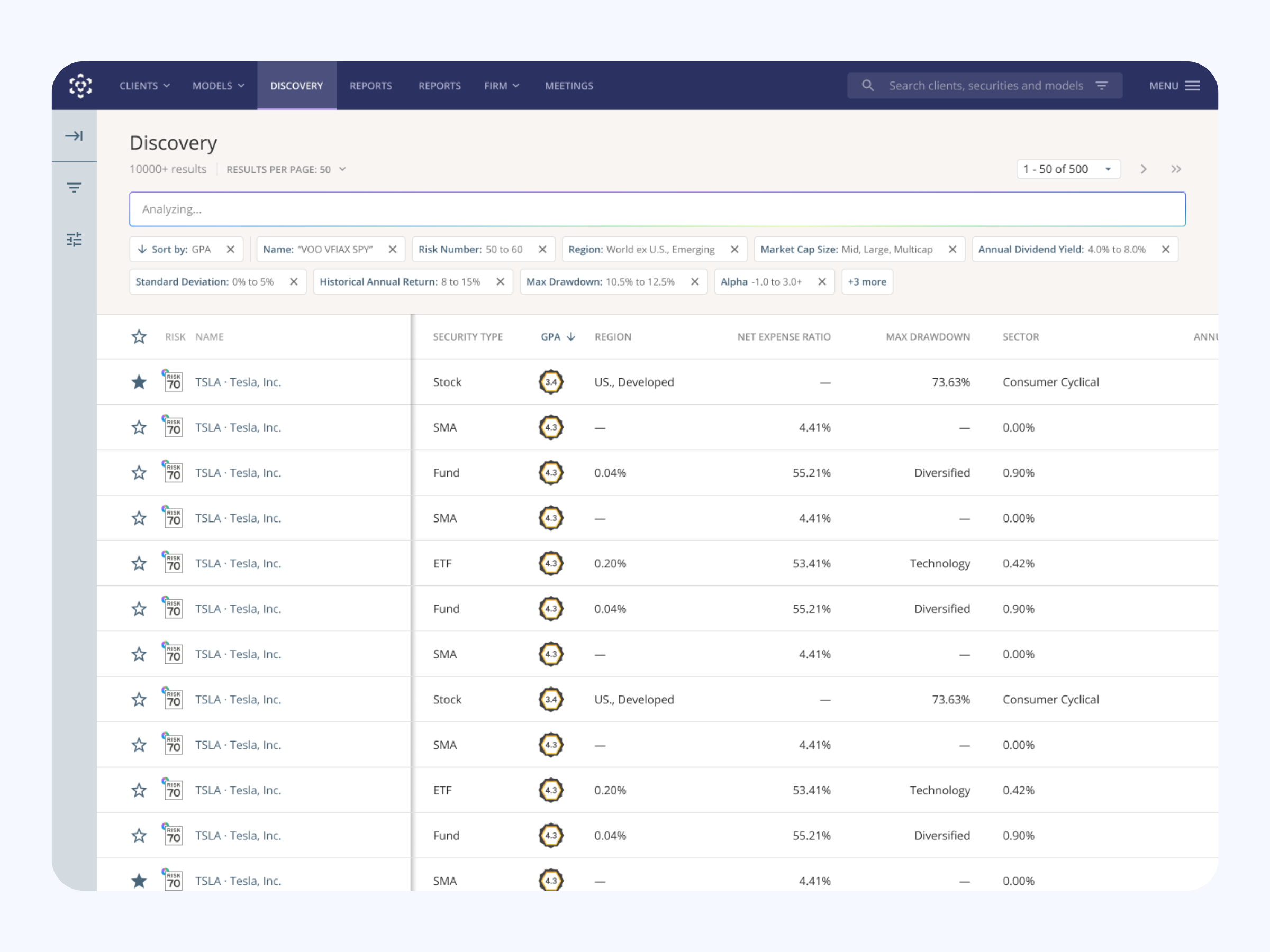Go to MEETINGS nav item

tap(569, 86)
